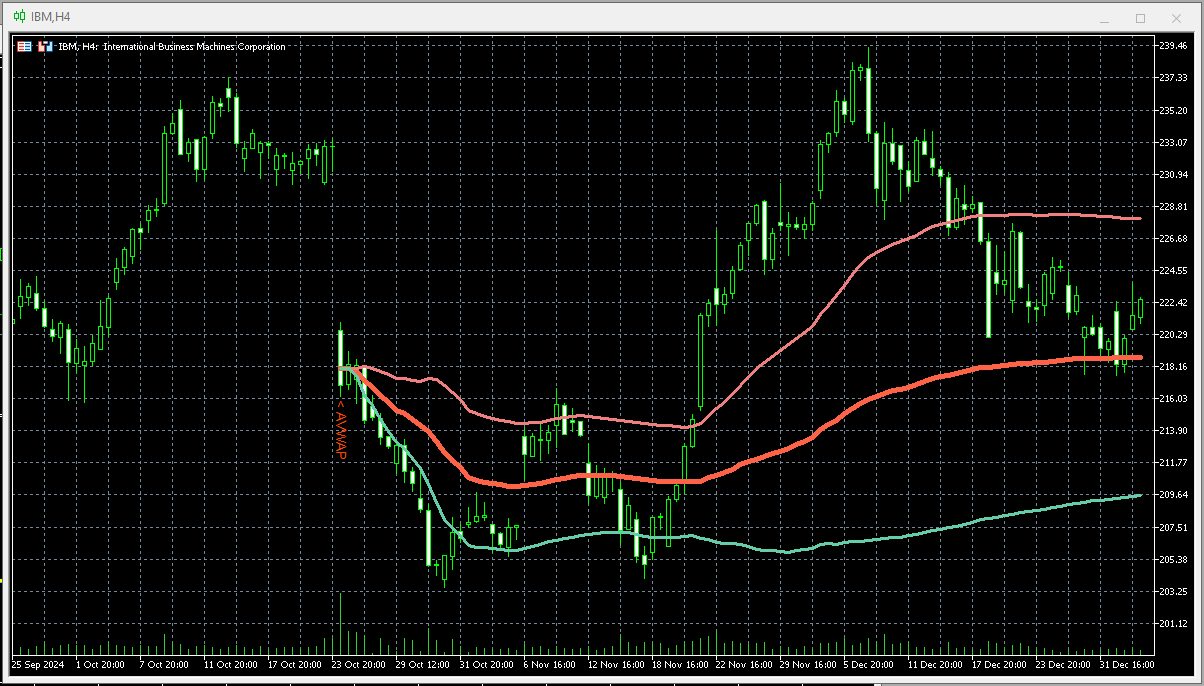Click the '31 Dec 16:00' time label

[1129, 664]
